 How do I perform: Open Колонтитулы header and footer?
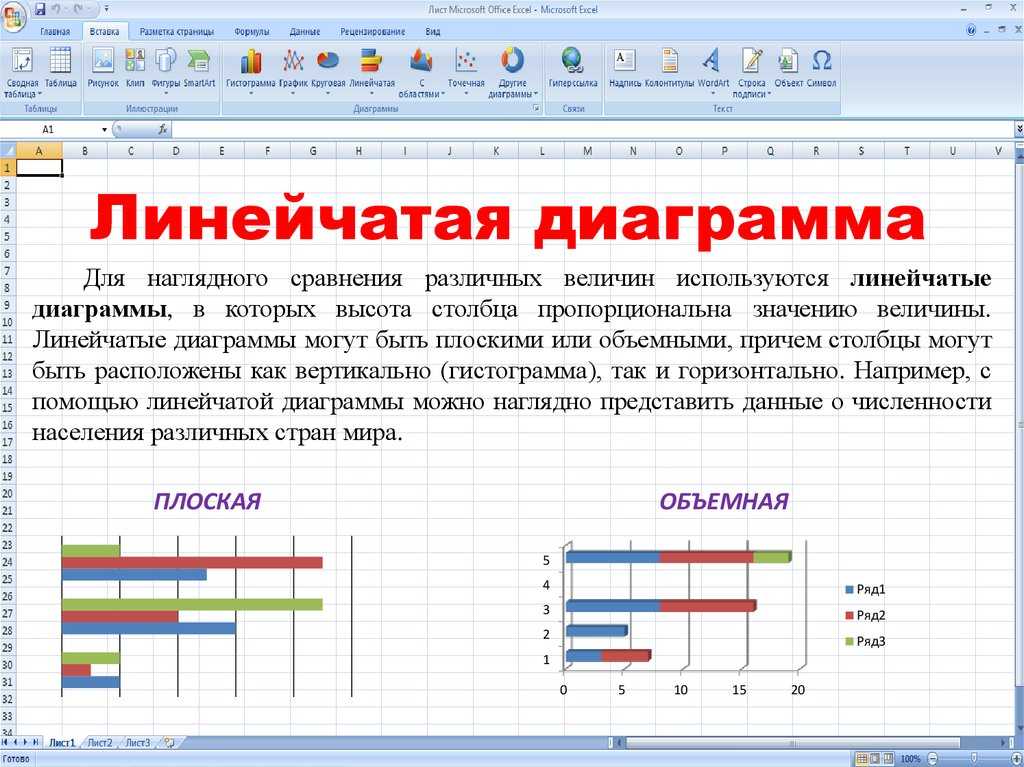[x=669, y=67]
